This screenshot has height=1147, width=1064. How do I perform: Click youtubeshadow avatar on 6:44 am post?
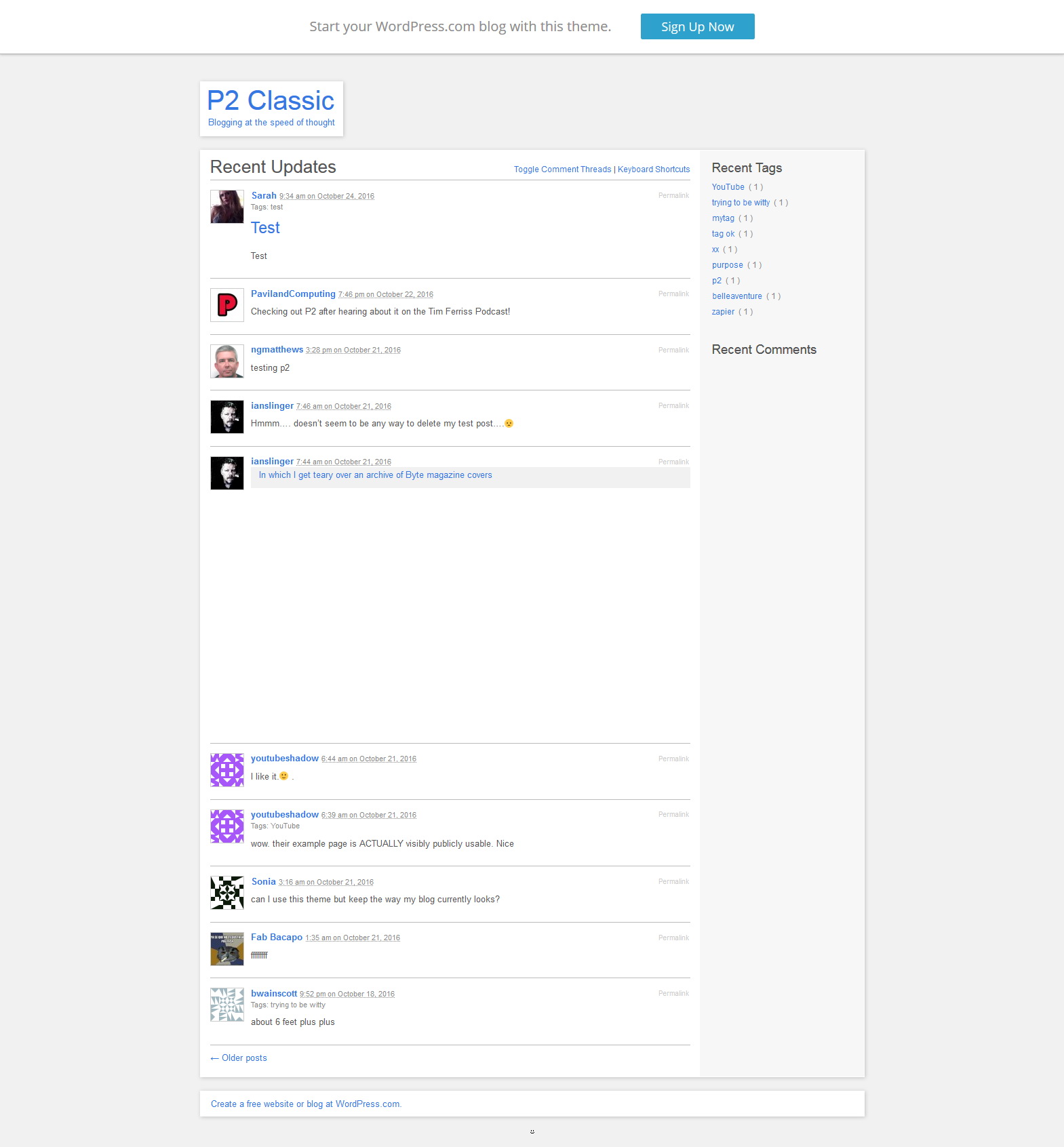(x=227, y=770)
